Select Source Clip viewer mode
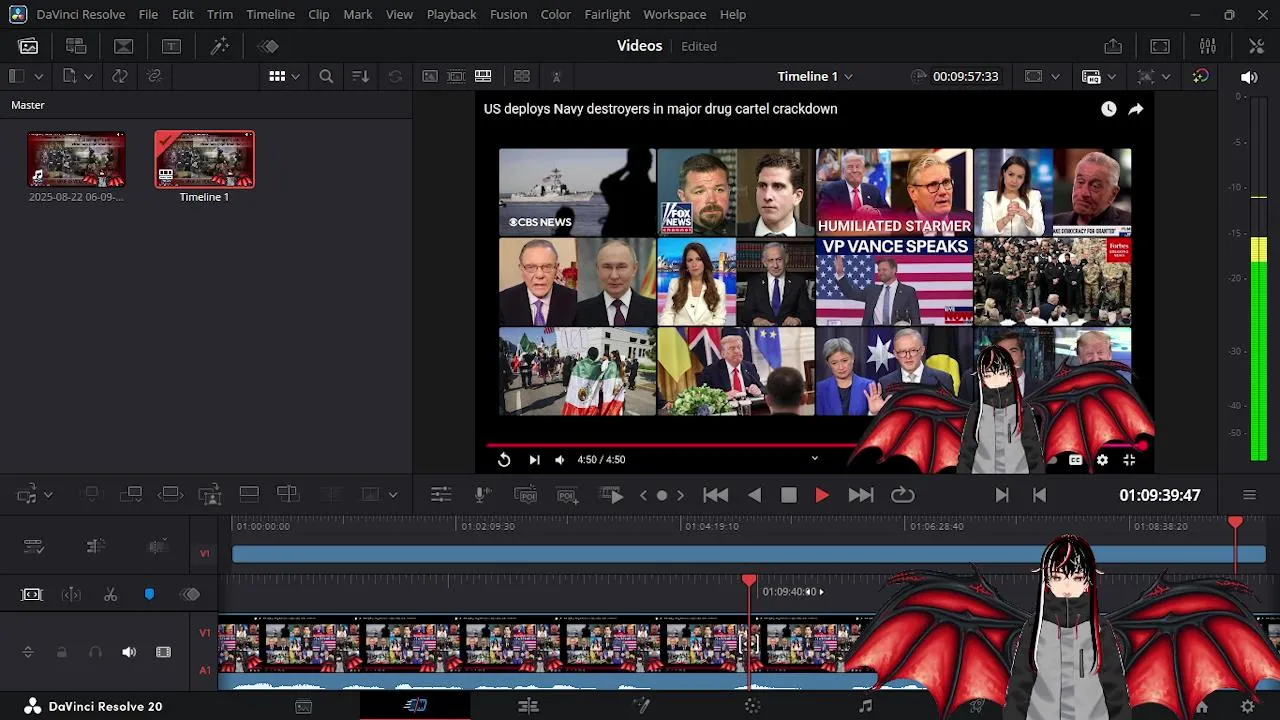Screen dimensions: 1280x720 click(430, 76)
